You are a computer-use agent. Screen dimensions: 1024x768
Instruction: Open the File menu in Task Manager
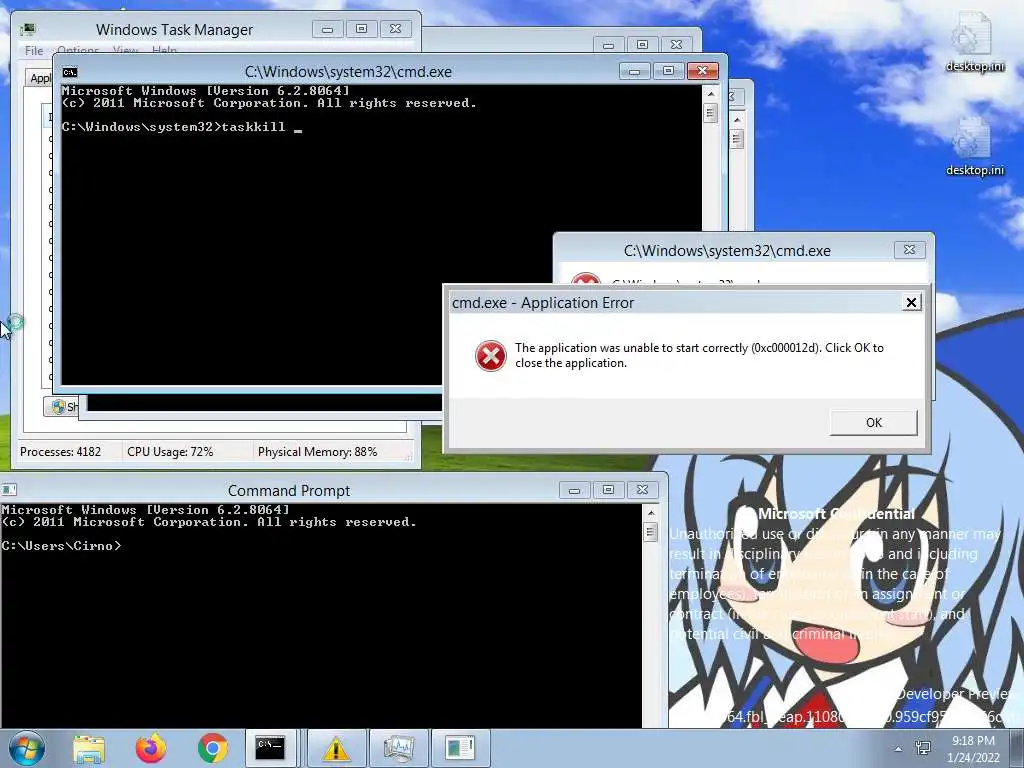pos(34,50)
